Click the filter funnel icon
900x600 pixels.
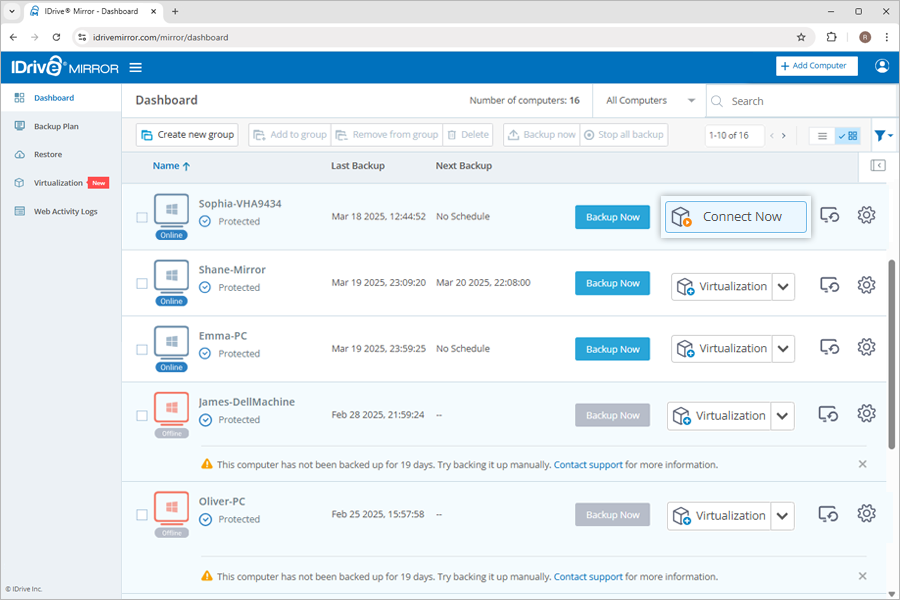pos(883,136)
